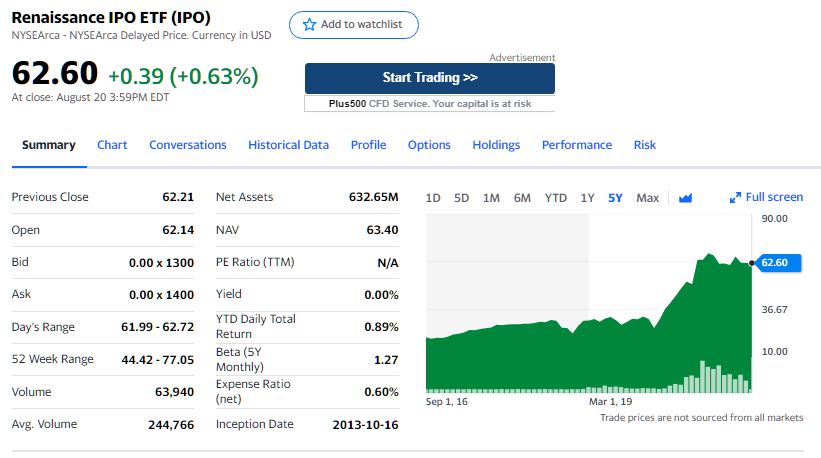
Task: Select the 1D chart range
Action: tap(433, 198)
